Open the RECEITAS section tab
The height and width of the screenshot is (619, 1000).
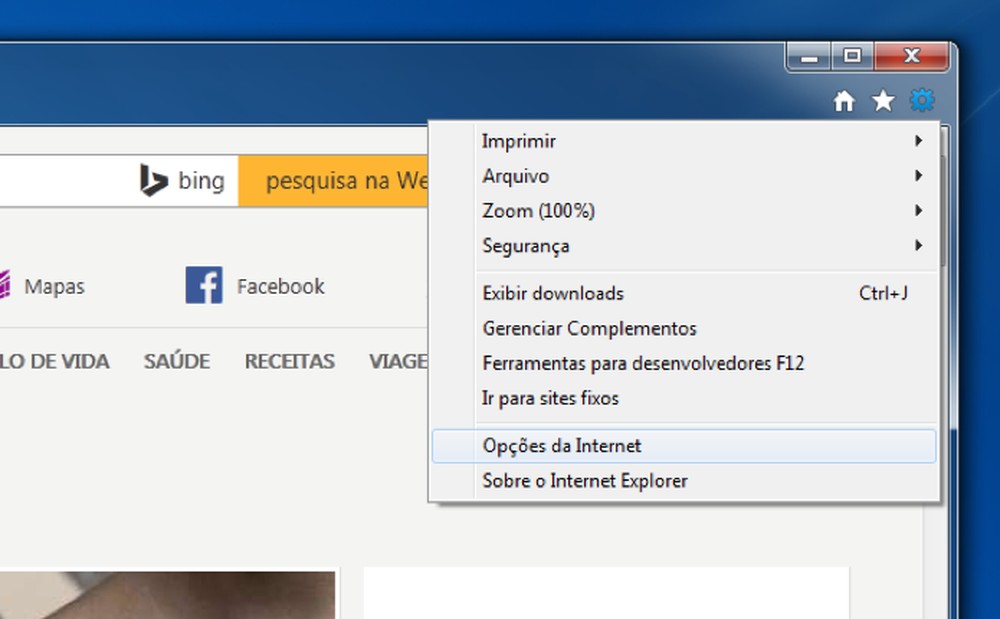(289, 362)
